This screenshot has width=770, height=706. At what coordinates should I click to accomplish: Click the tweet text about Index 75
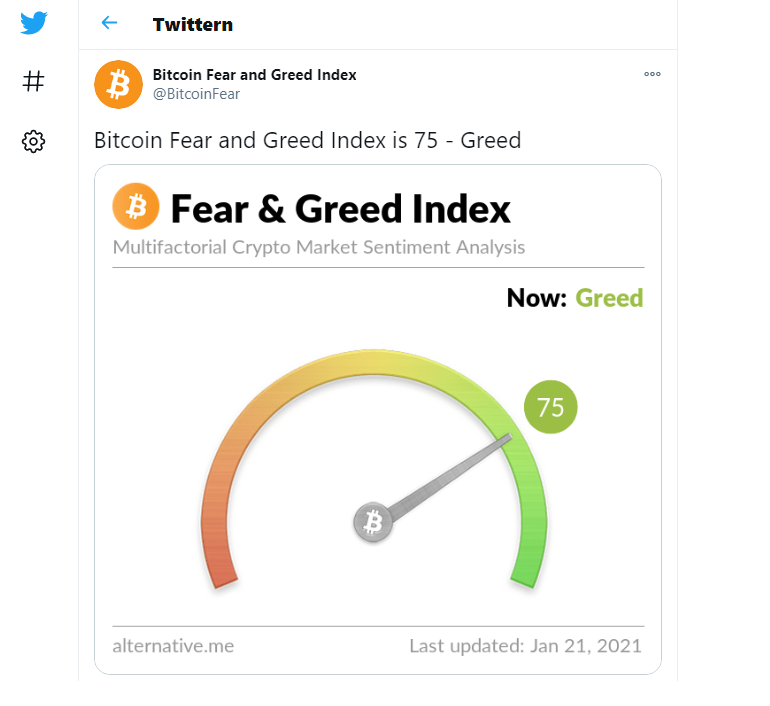[x=307, y=140]
